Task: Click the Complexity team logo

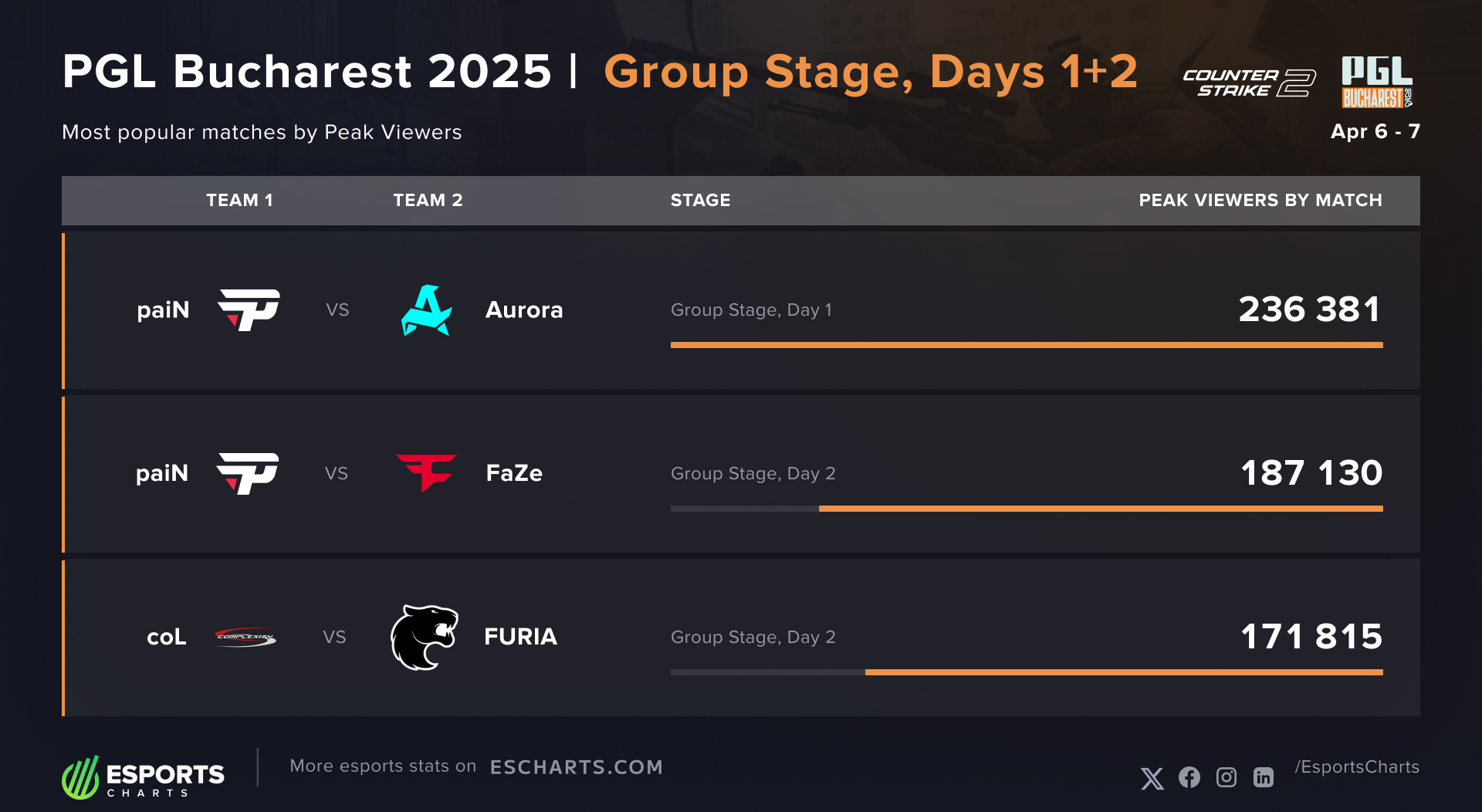Action: [245, 637]
